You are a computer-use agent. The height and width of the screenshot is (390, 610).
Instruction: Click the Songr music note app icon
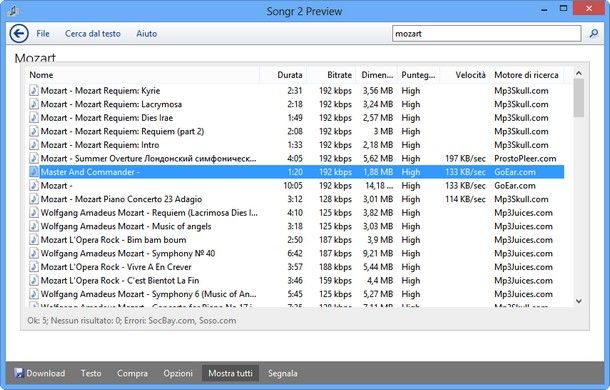(14, 11)
